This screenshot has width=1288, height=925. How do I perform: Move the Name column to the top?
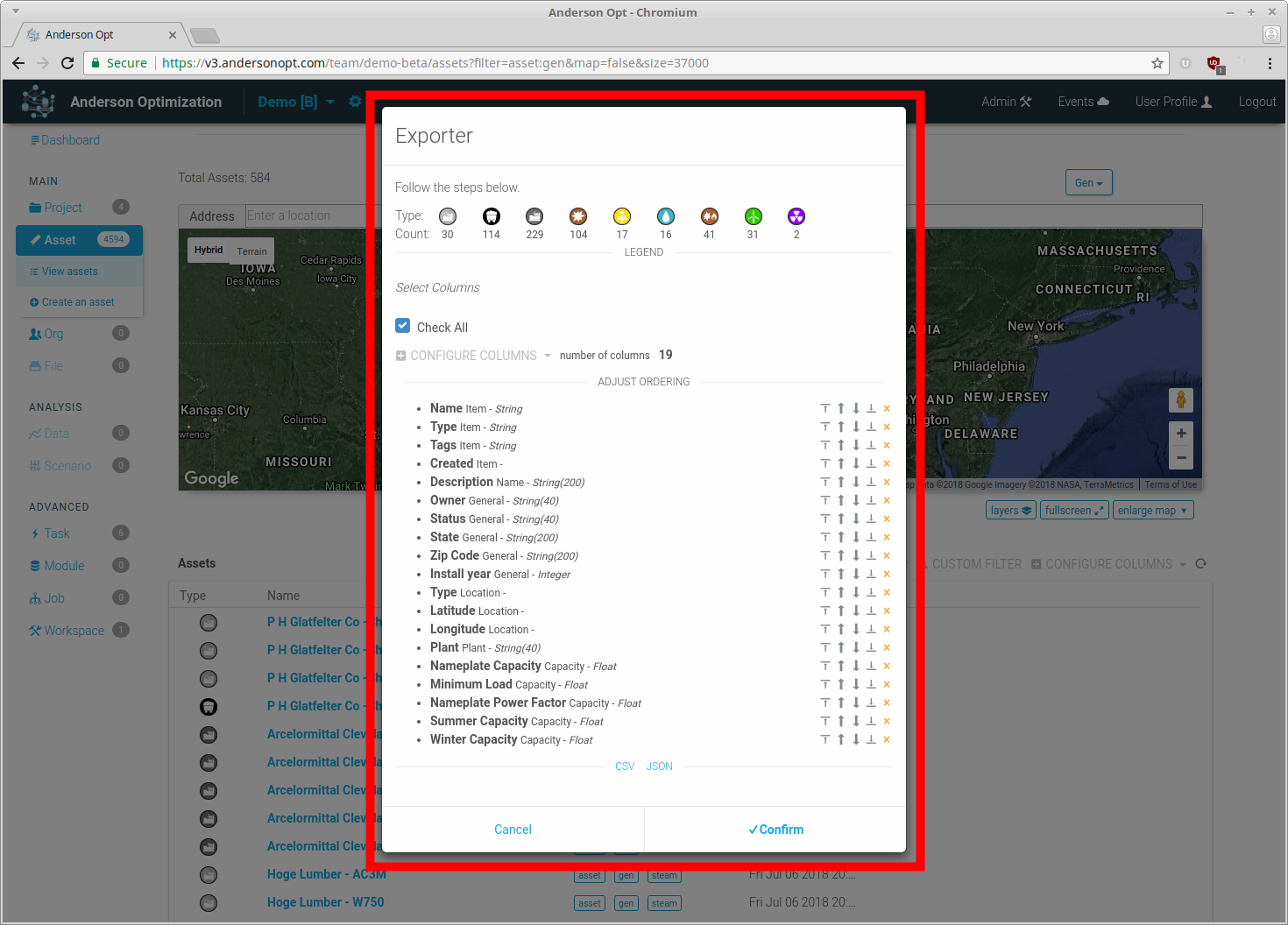click(x=824, y=408)
